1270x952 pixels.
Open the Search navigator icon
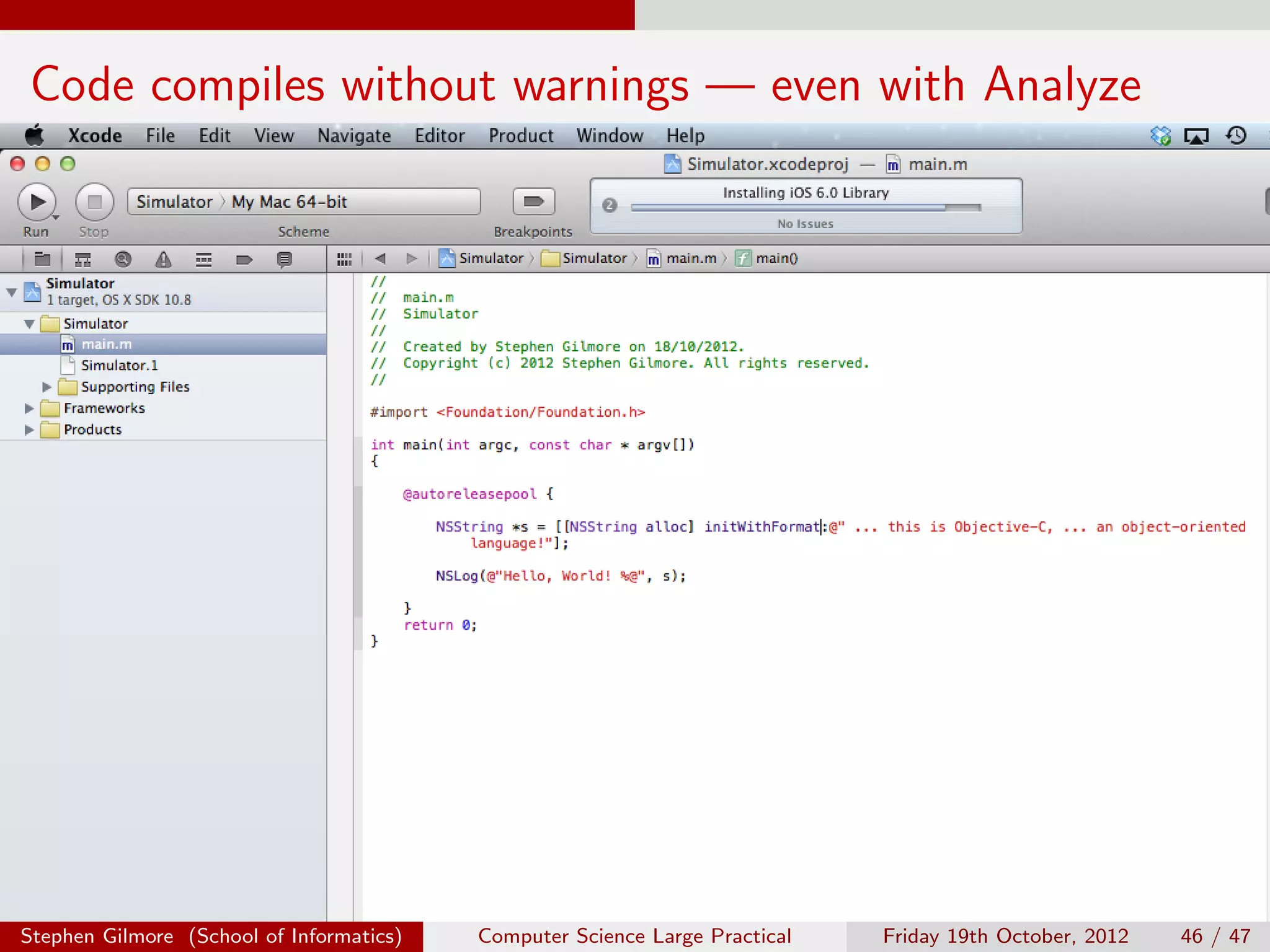[123, 259]
